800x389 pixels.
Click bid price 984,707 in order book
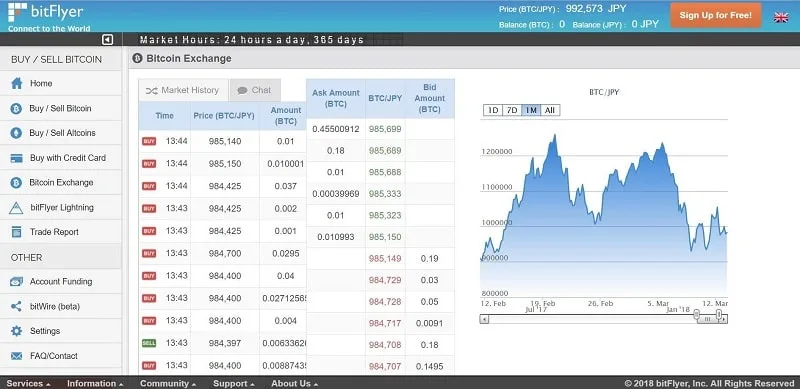tap(385, 367)
